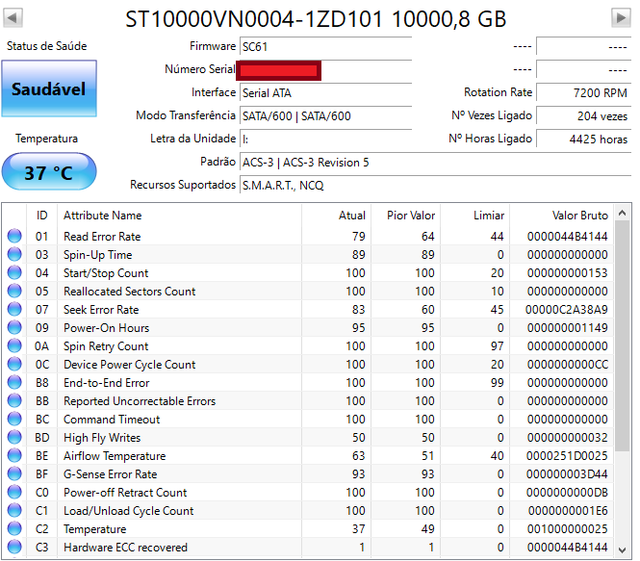Screen dimensions: 640x561
Task: Click status circle for Reported Uncorrectable Errors
Action: click(14, 401)
